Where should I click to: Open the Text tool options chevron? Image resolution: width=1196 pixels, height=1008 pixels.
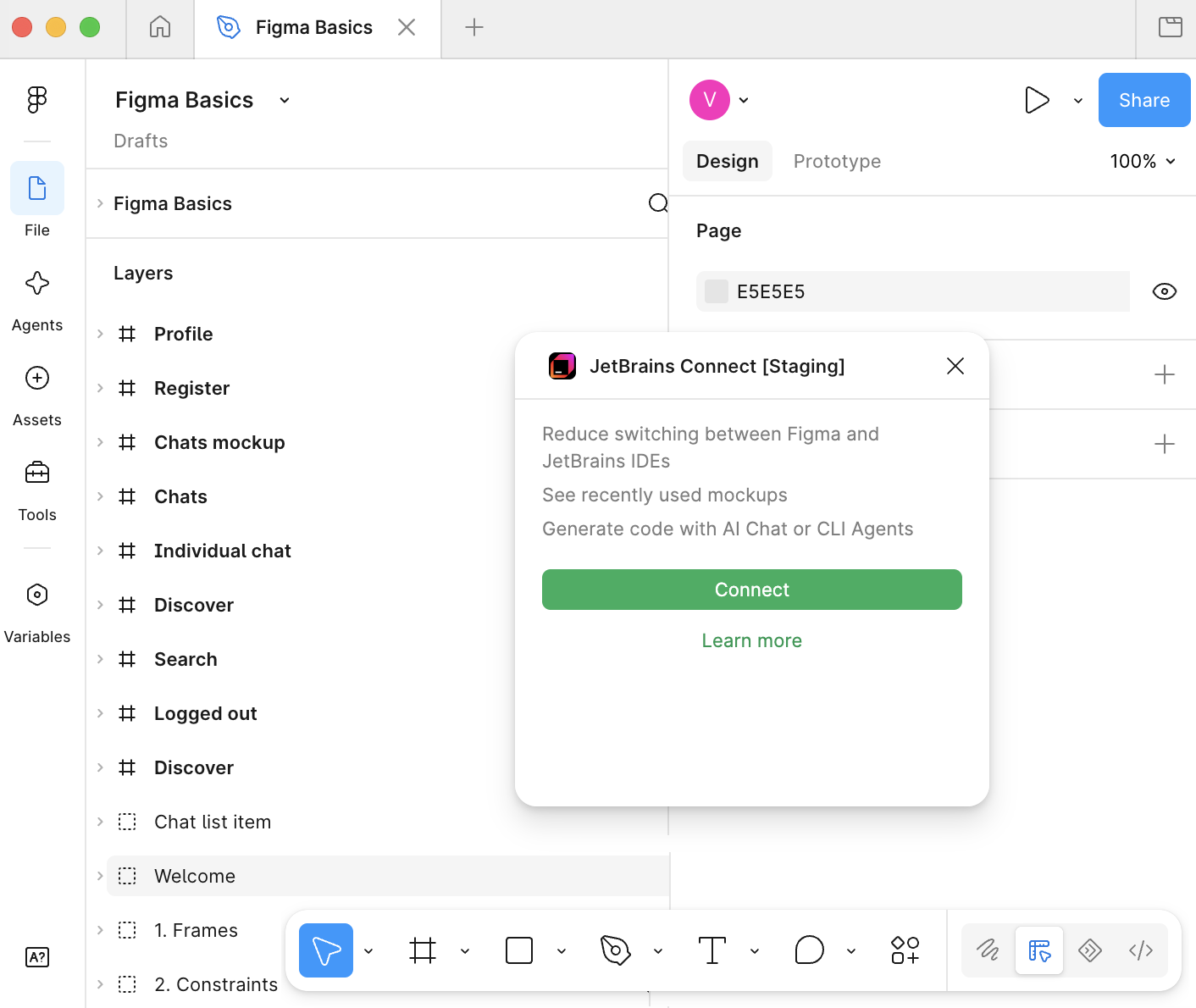point(755,950)
